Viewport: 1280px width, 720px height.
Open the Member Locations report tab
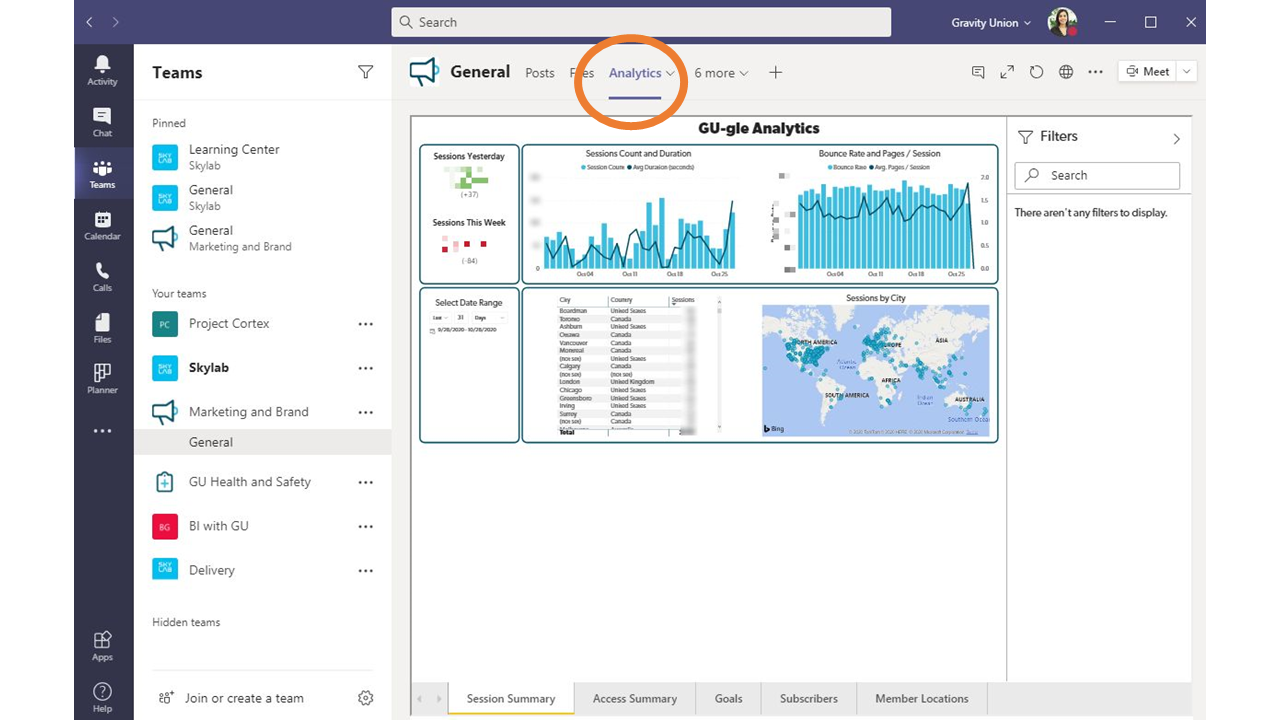click(922, 698)
